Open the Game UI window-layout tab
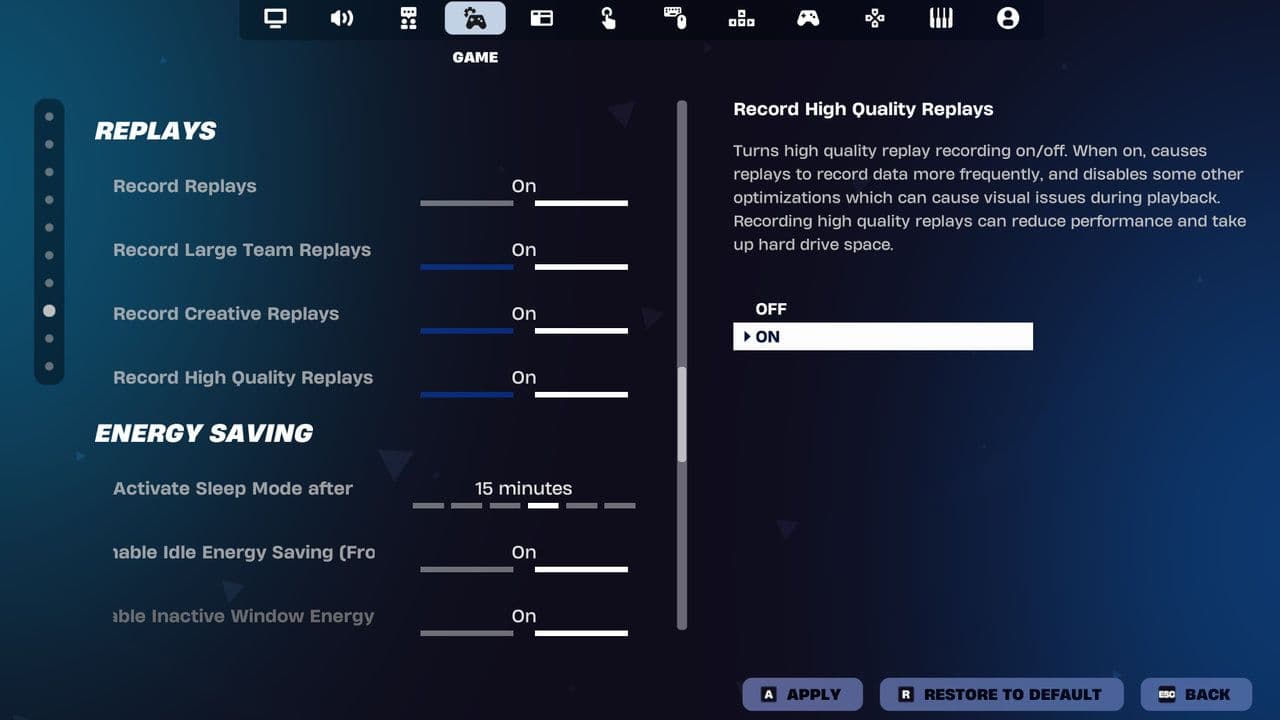 pos(542,18)
